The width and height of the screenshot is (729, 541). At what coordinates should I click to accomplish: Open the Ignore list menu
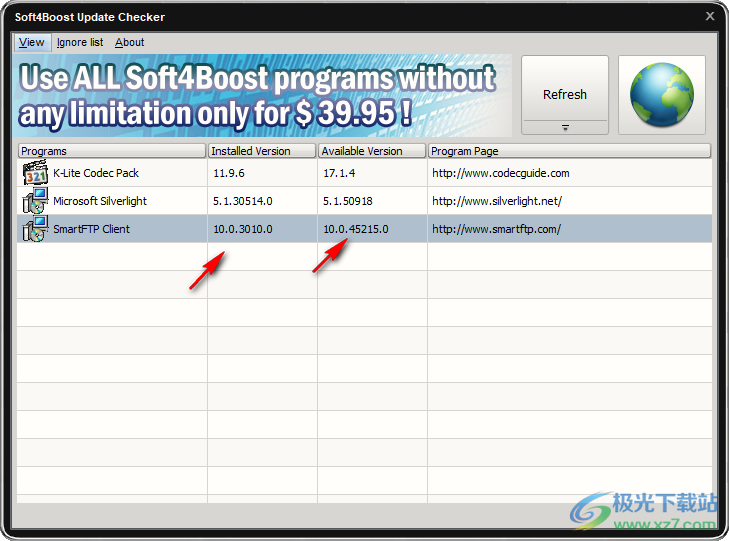coord(80,42)
